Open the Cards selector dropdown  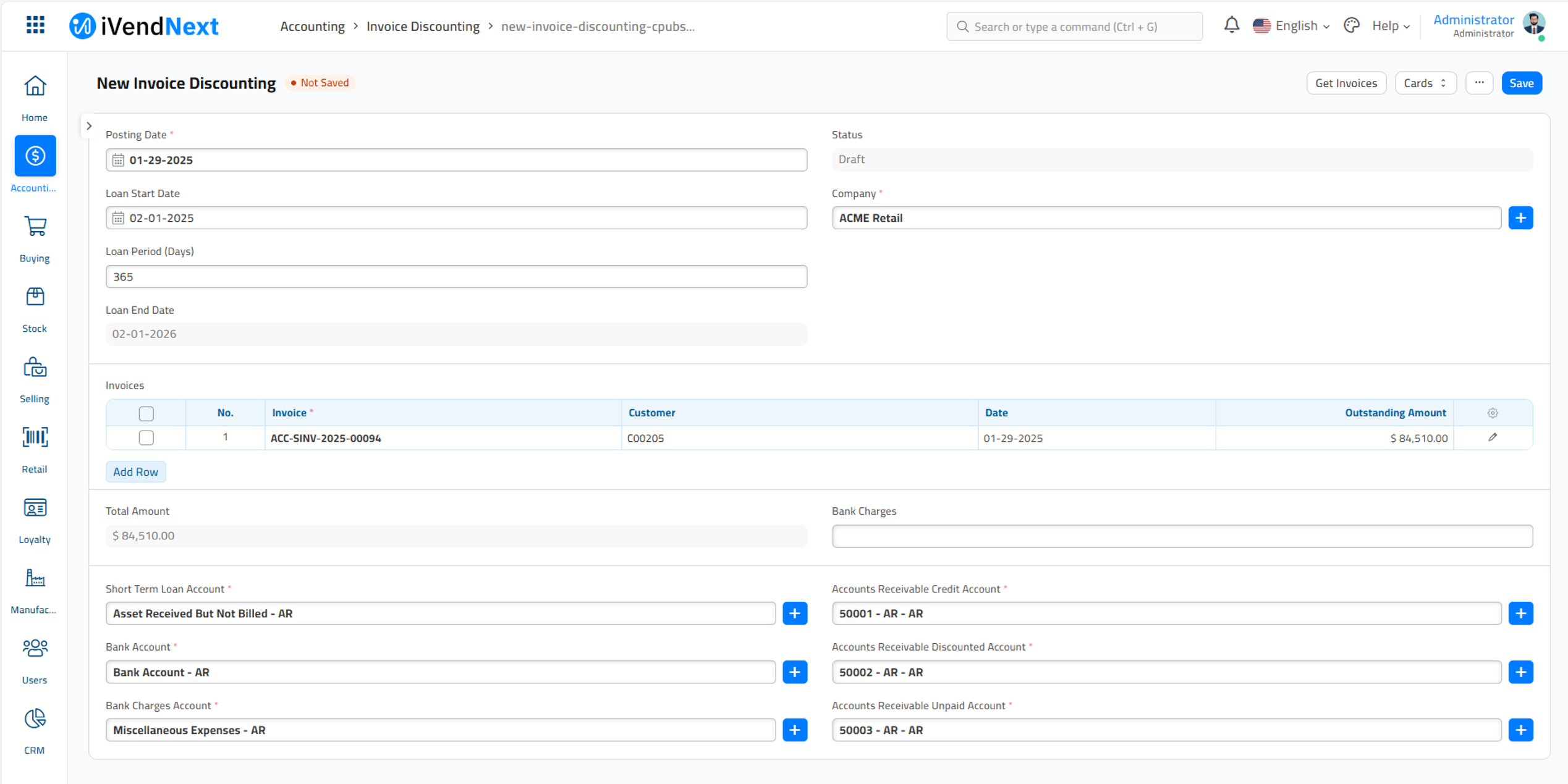(1425, 83)
